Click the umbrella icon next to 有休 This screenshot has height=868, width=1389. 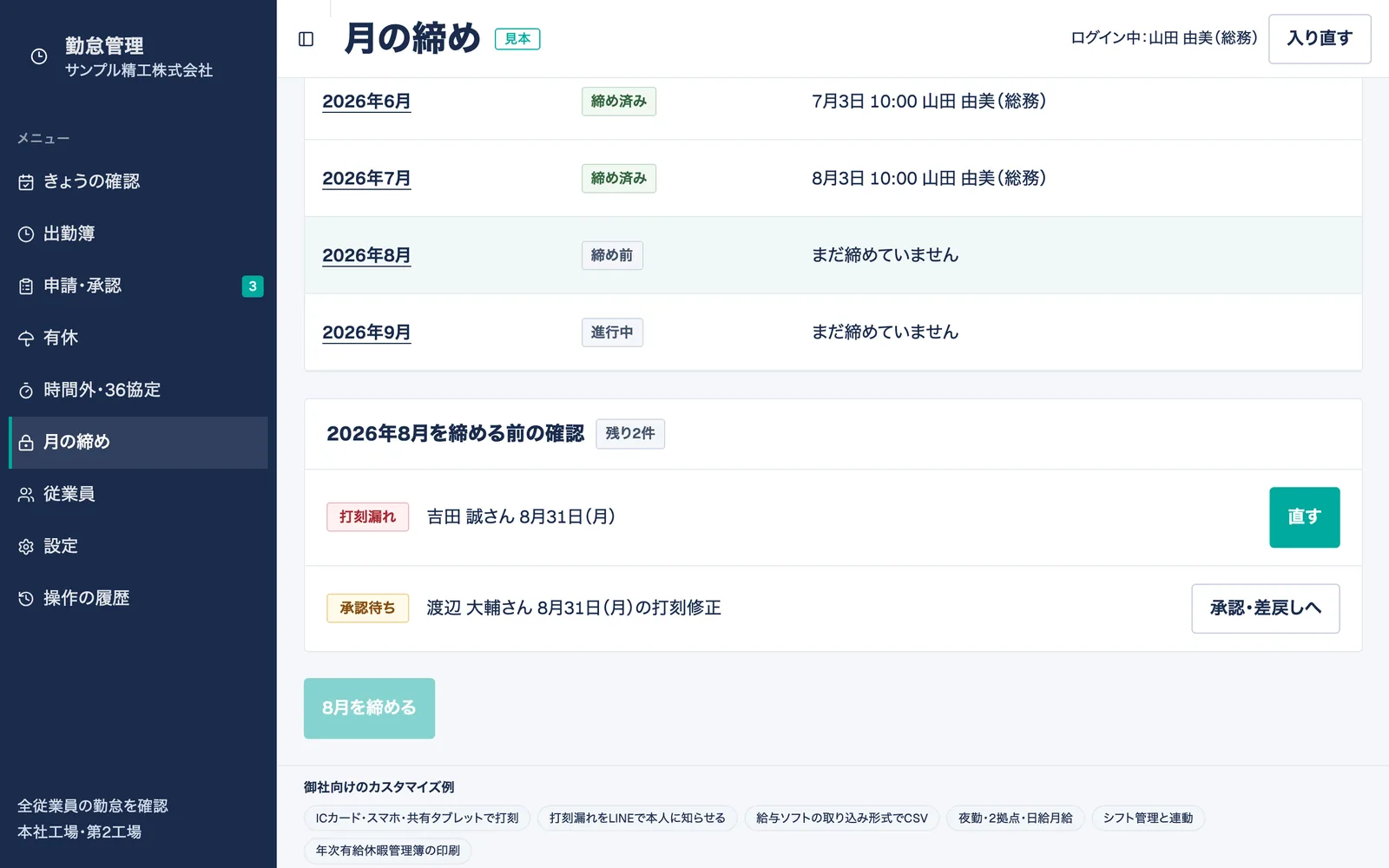click(x=26, y=339)
